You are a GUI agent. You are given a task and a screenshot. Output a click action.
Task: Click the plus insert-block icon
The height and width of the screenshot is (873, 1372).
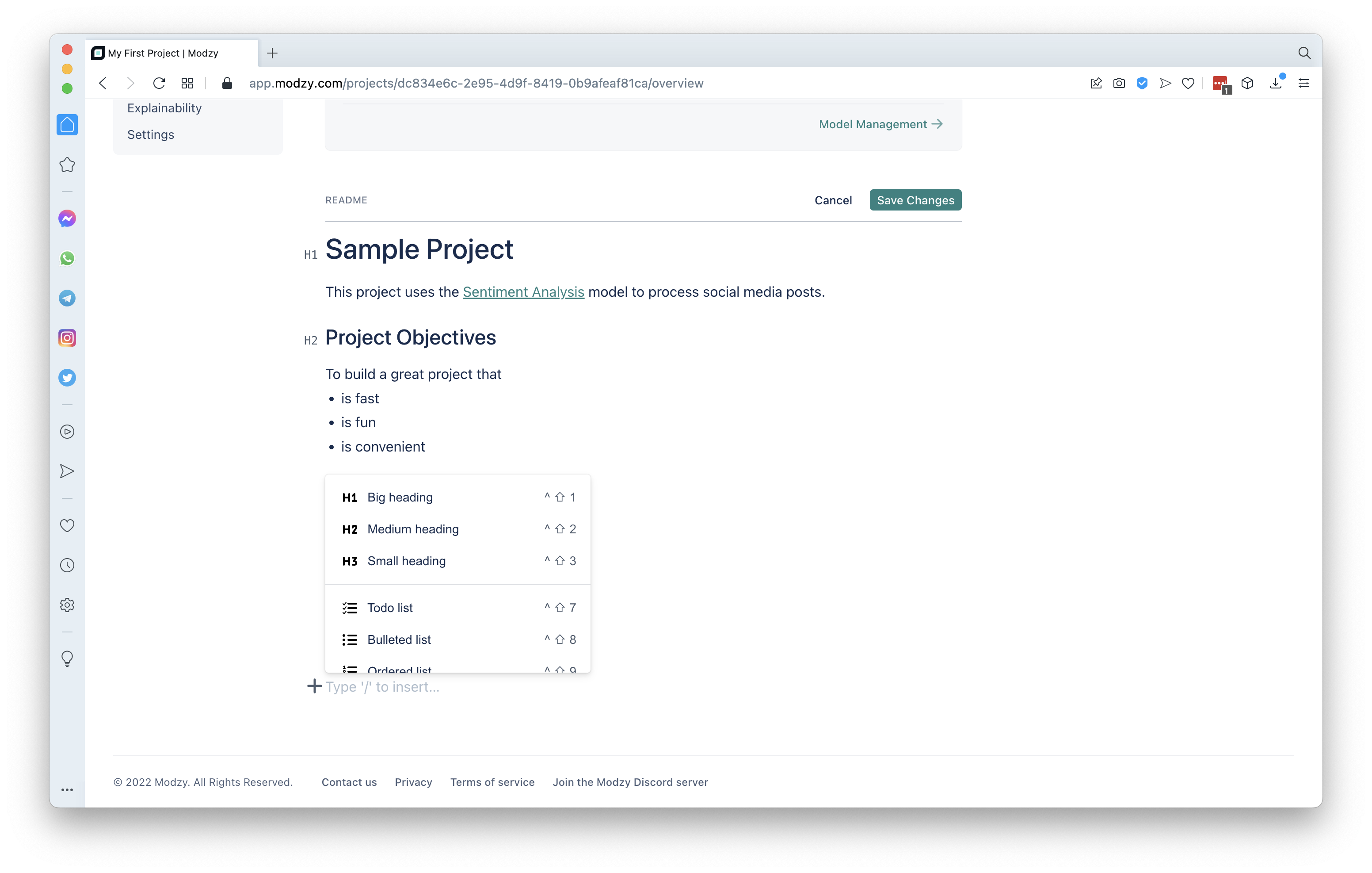(x=314, y=686)
